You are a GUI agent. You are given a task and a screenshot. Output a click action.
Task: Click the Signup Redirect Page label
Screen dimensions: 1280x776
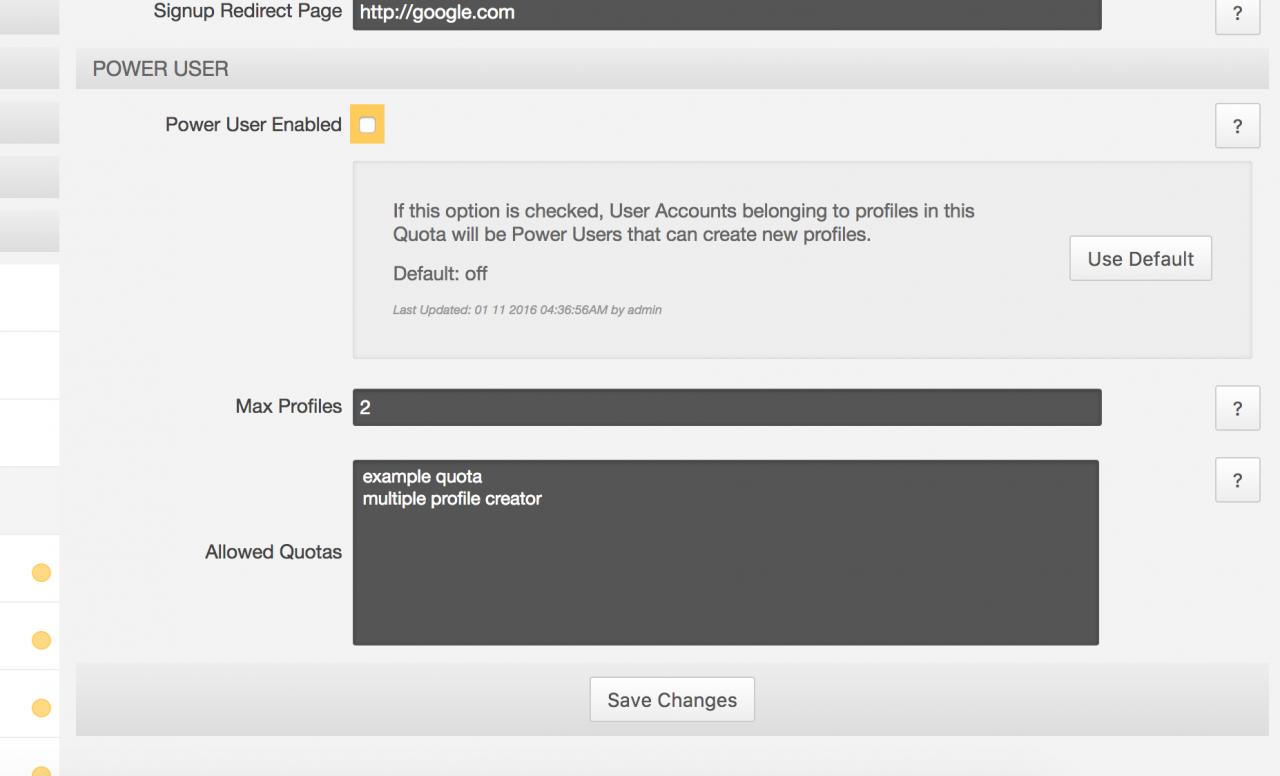coord(247,12)
